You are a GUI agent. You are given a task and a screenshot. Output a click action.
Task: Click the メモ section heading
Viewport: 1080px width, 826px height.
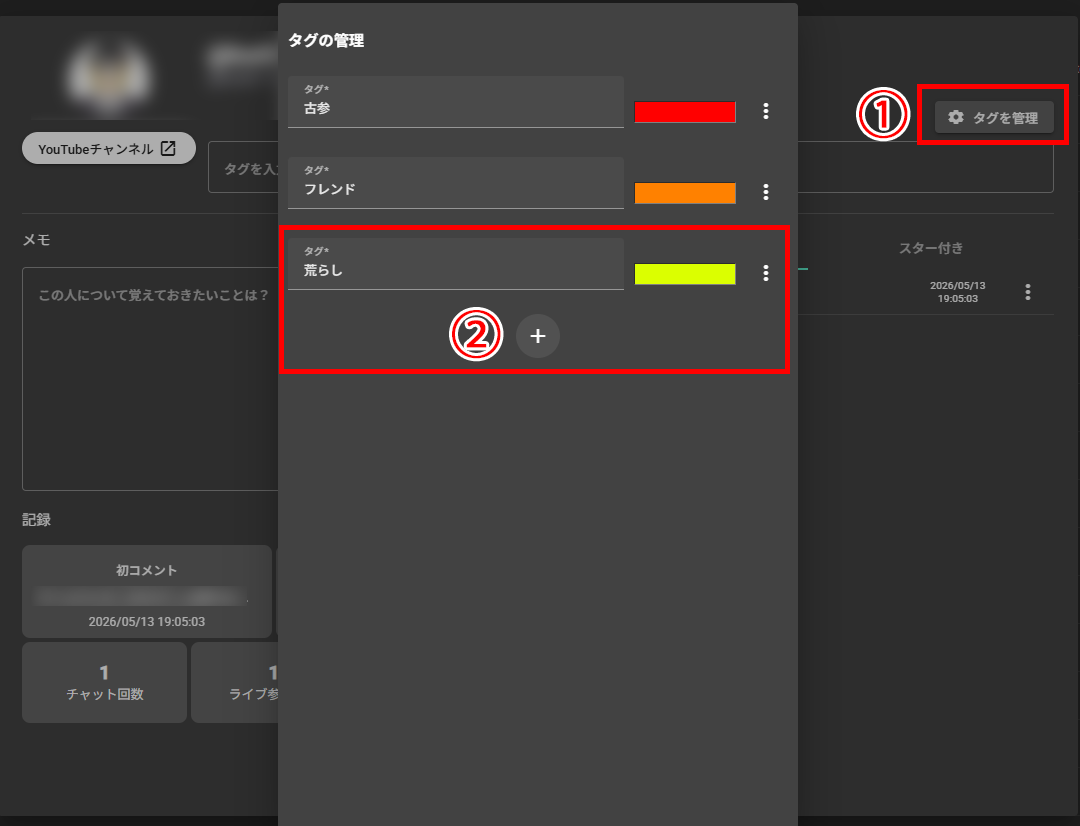pyautogui.click(x=37, y=240)
